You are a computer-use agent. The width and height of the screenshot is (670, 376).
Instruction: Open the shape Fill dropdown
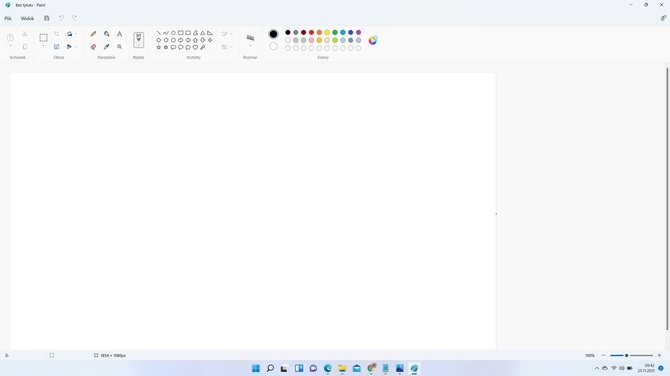(226, 47)
